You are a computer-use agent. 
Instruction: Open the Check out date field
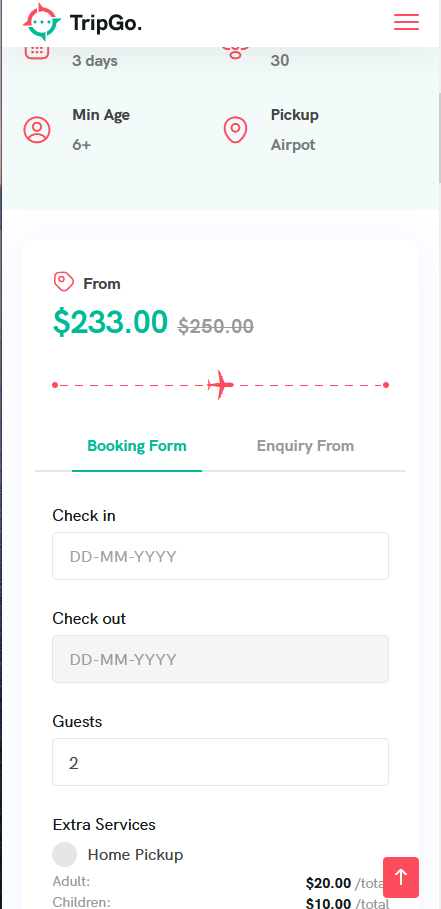click(220, 659)
